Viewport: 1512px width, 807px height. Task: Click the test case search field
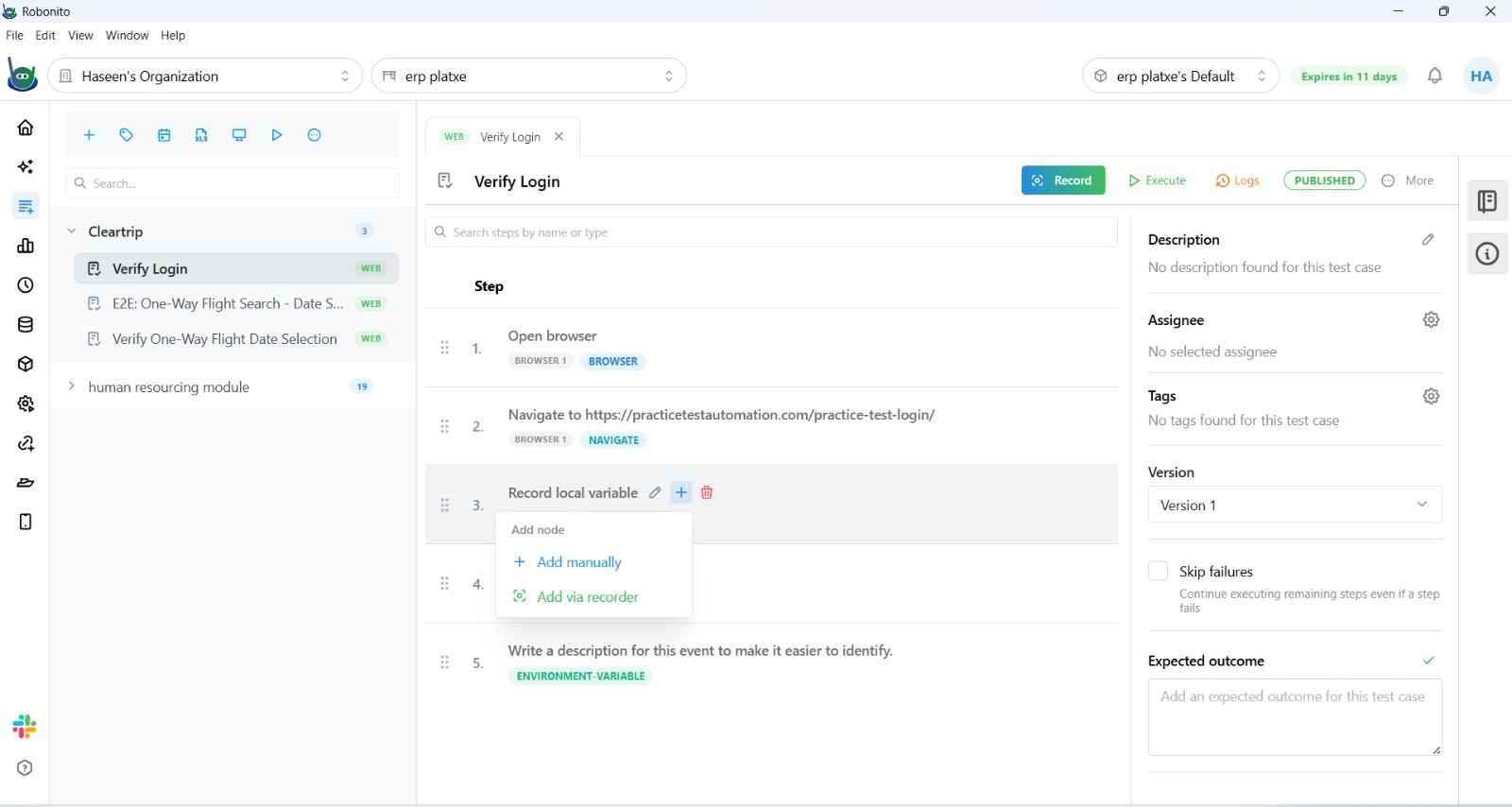pyautogui.click(x=232, y=183)
